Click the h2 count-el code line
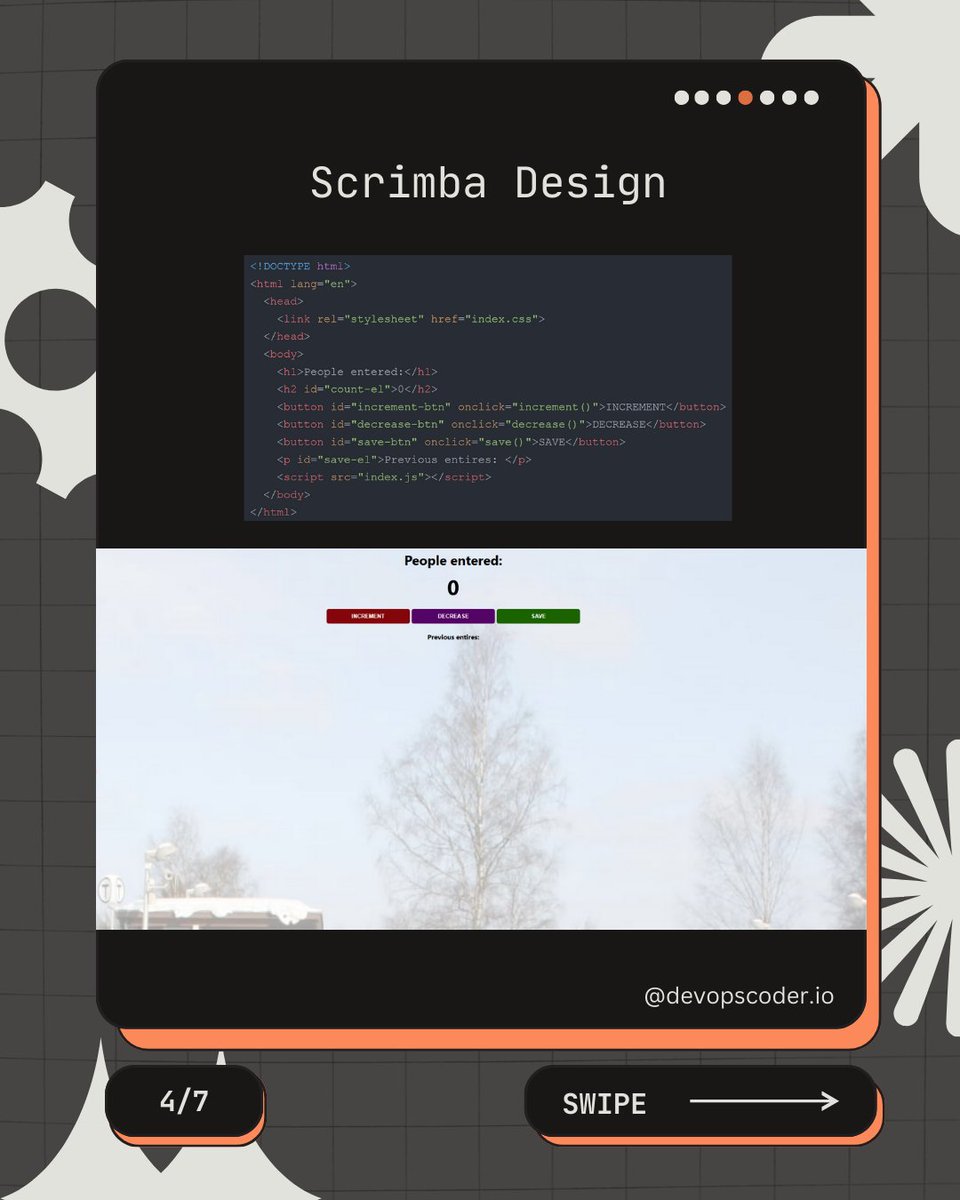The width and height of the screenshot is (960, 1200). [x=357, y=389]
